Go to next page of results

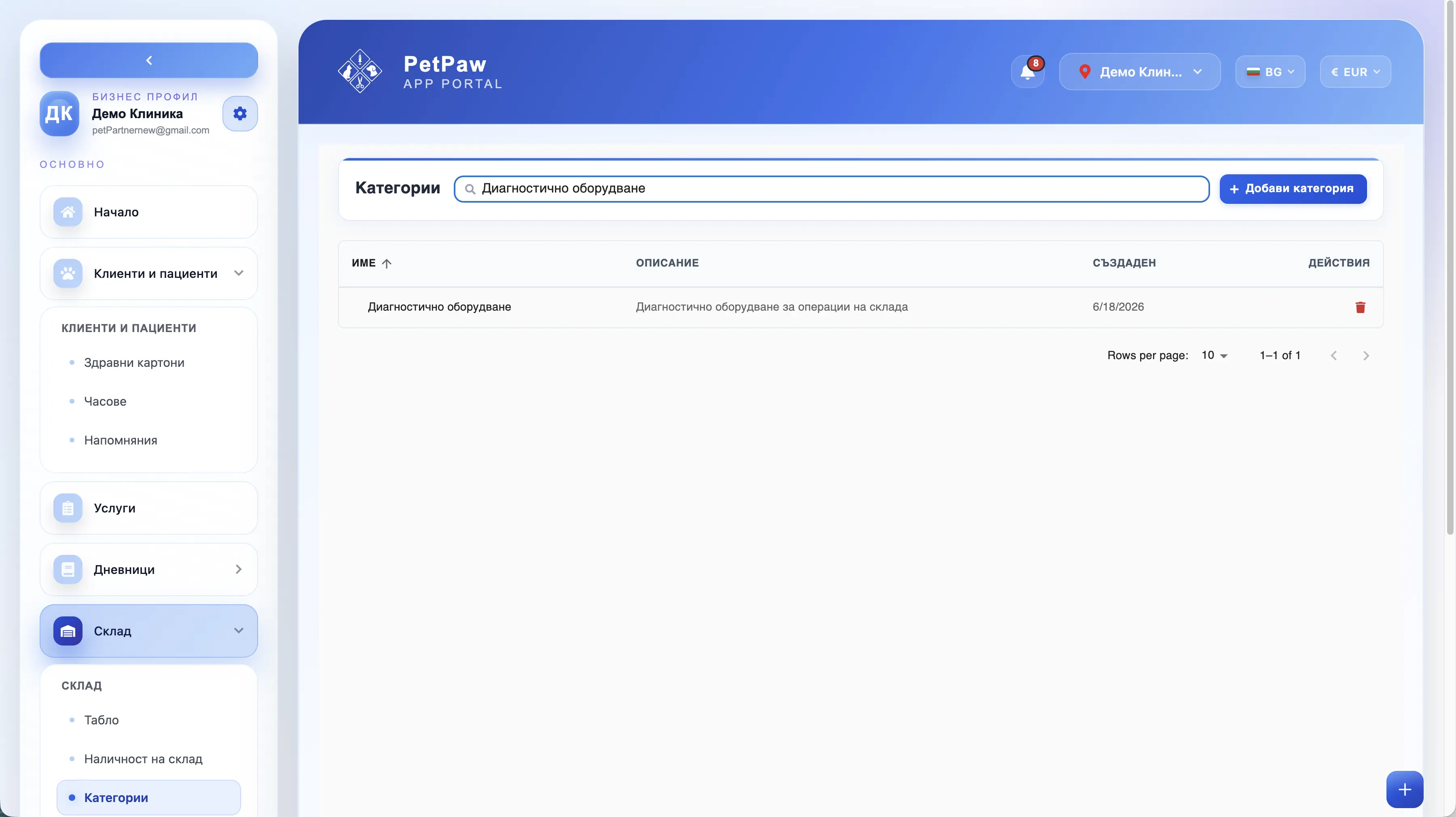point(1365,356)
